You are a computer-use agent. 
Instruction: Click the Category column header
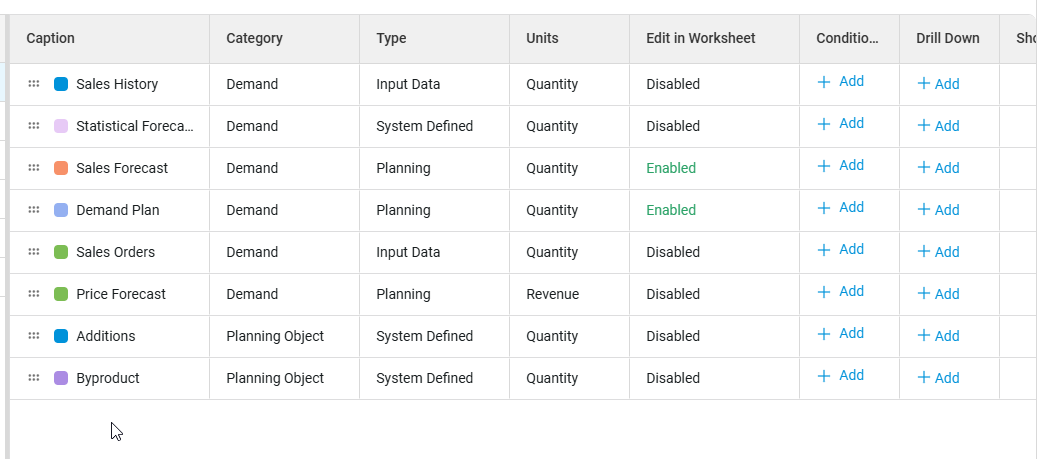255,38
